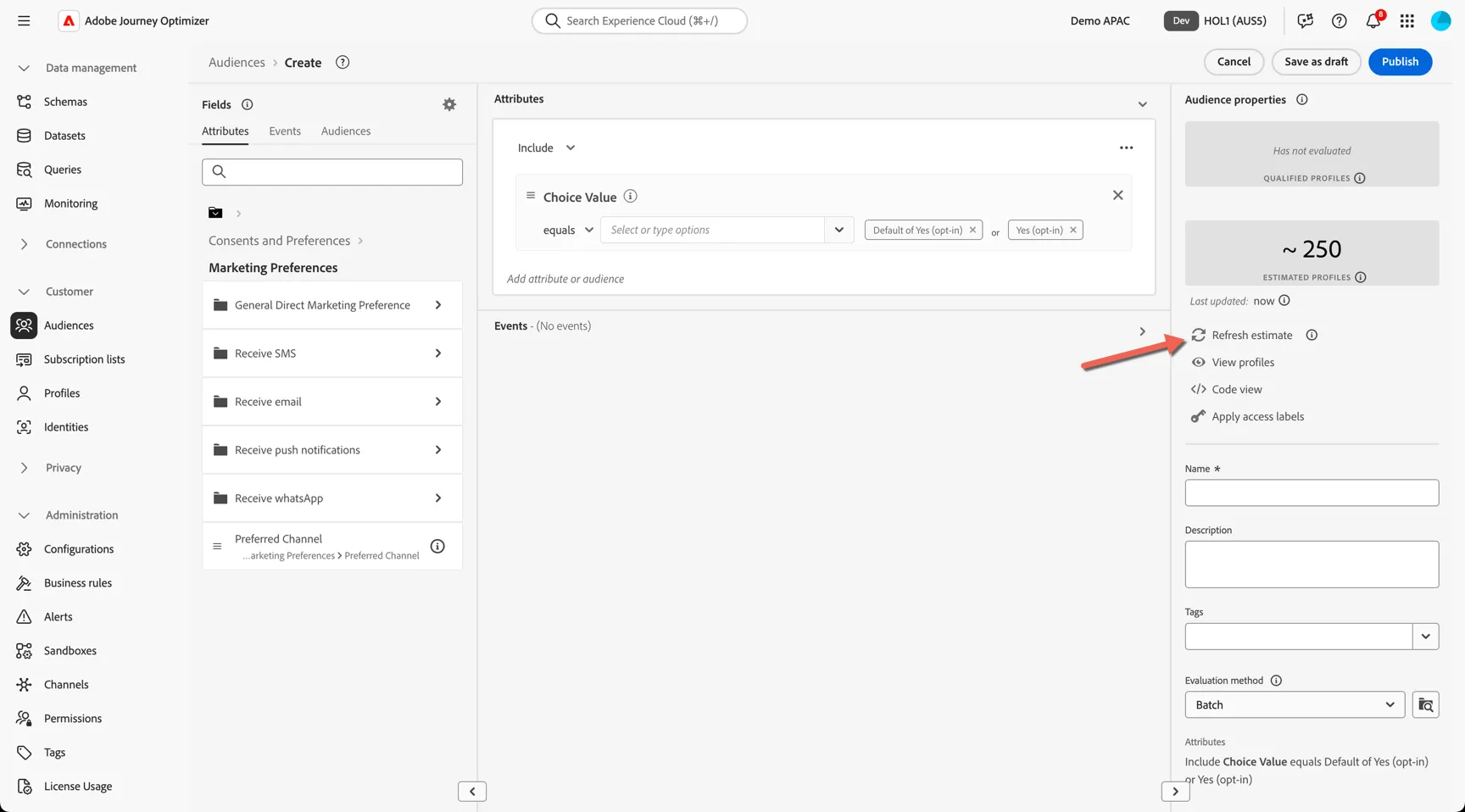The height and width of the screenshot is (812, 1465).
Task: Click Save as draft
Action: pos(1316,61)
